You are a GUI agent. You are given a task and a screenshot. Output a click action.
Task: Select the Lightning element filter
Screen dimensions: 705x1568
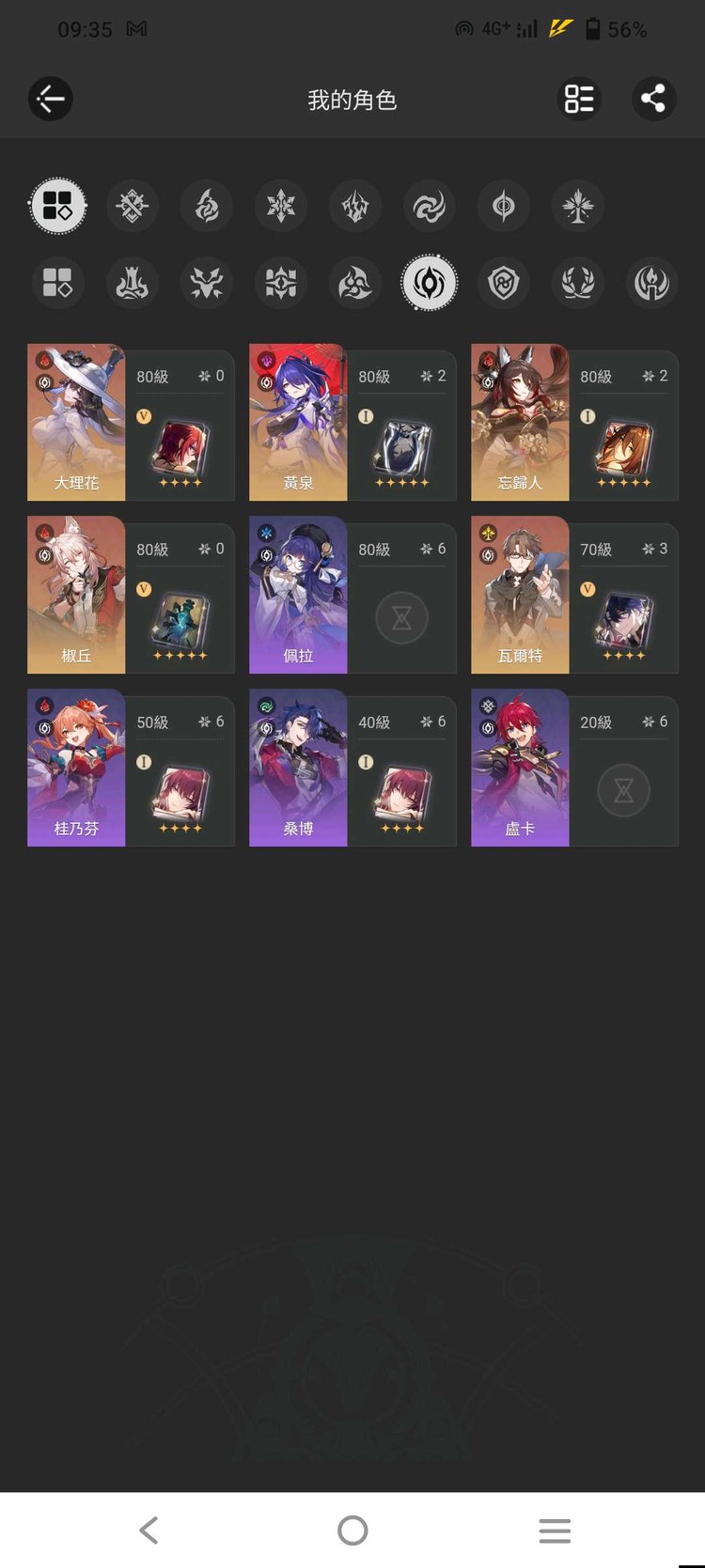click(355, 206)
